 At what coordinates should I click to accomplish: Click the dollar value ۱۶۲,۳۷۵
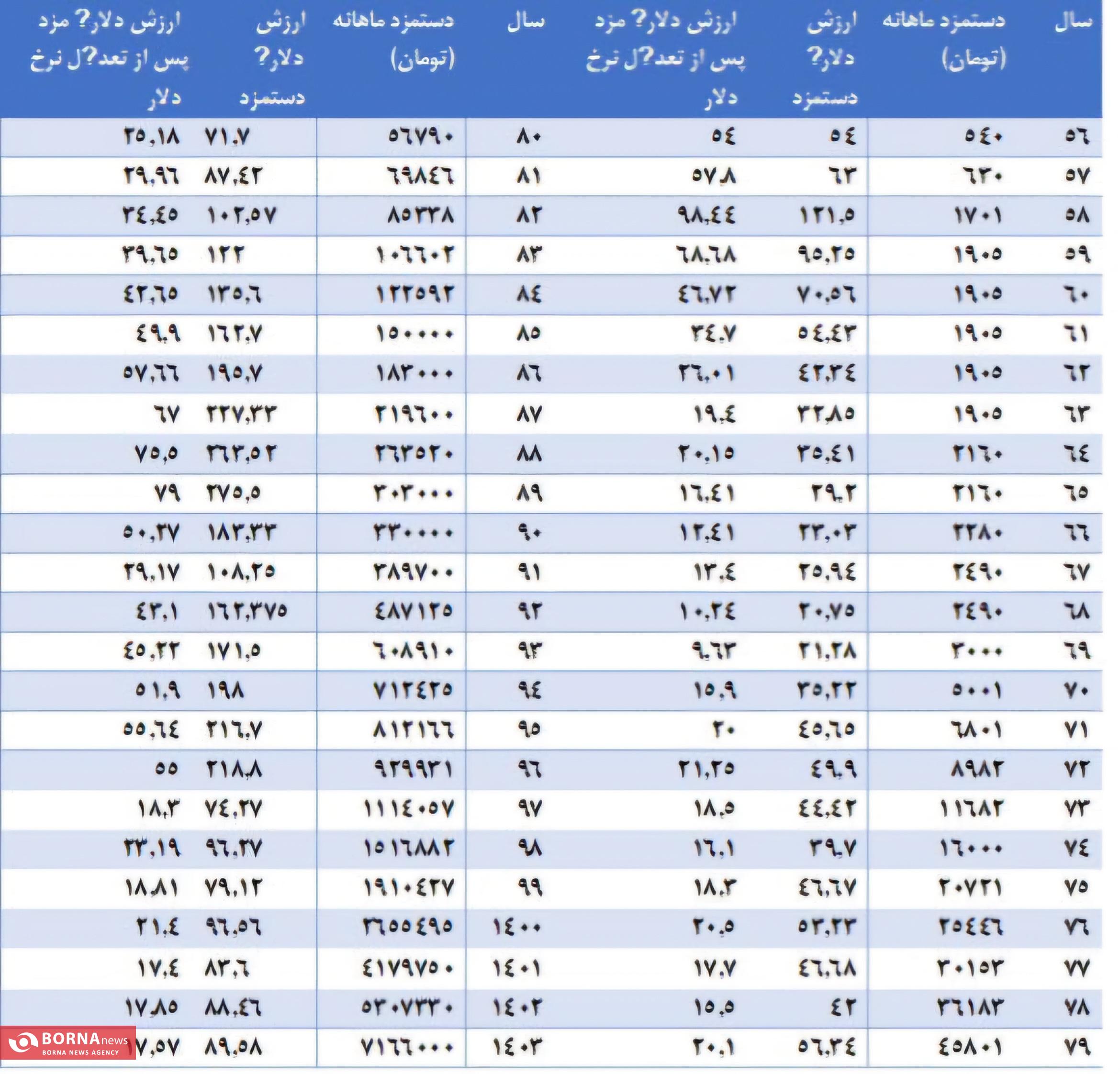pyautogui.click(x=246, y=611)
